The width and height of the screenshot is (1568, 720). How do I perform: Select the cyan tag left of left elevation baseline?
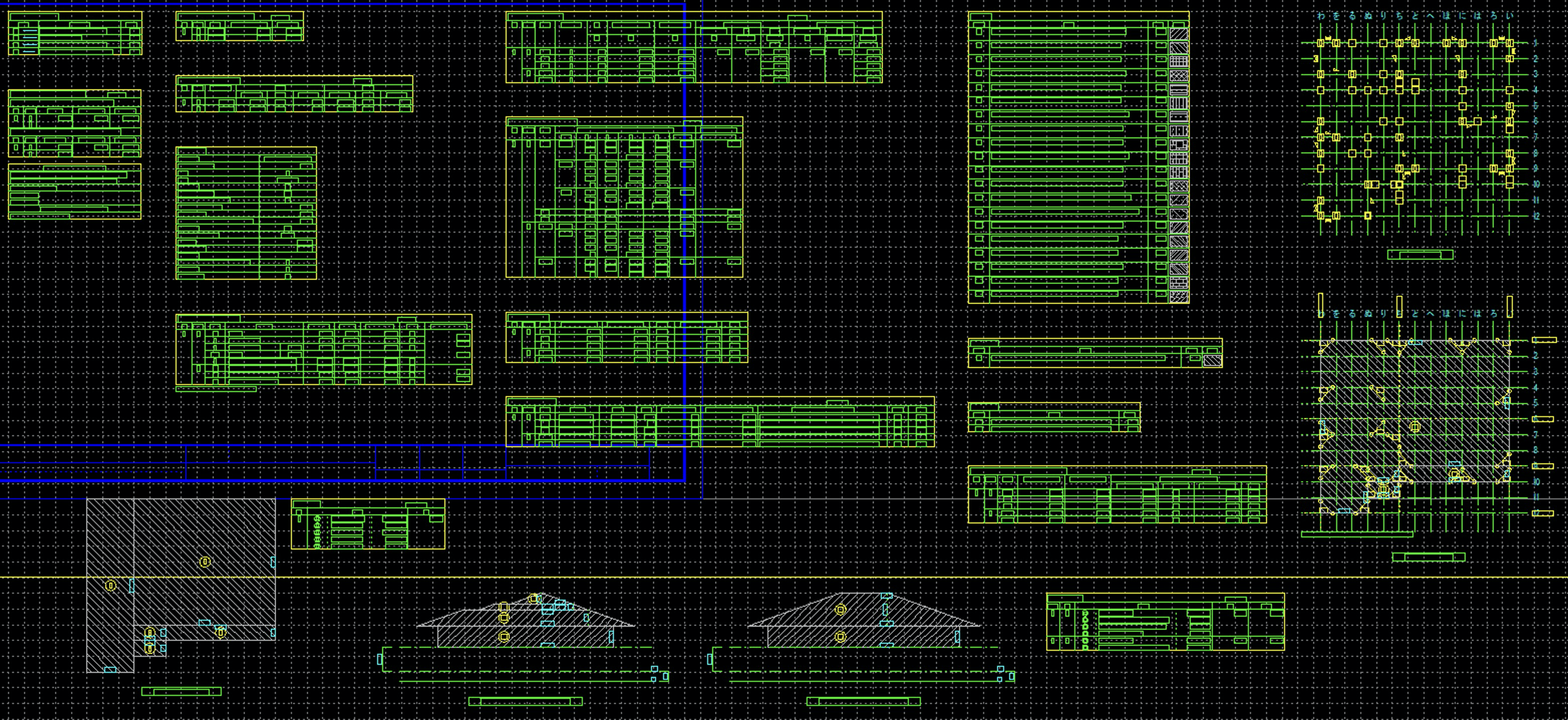pos(380,659)
